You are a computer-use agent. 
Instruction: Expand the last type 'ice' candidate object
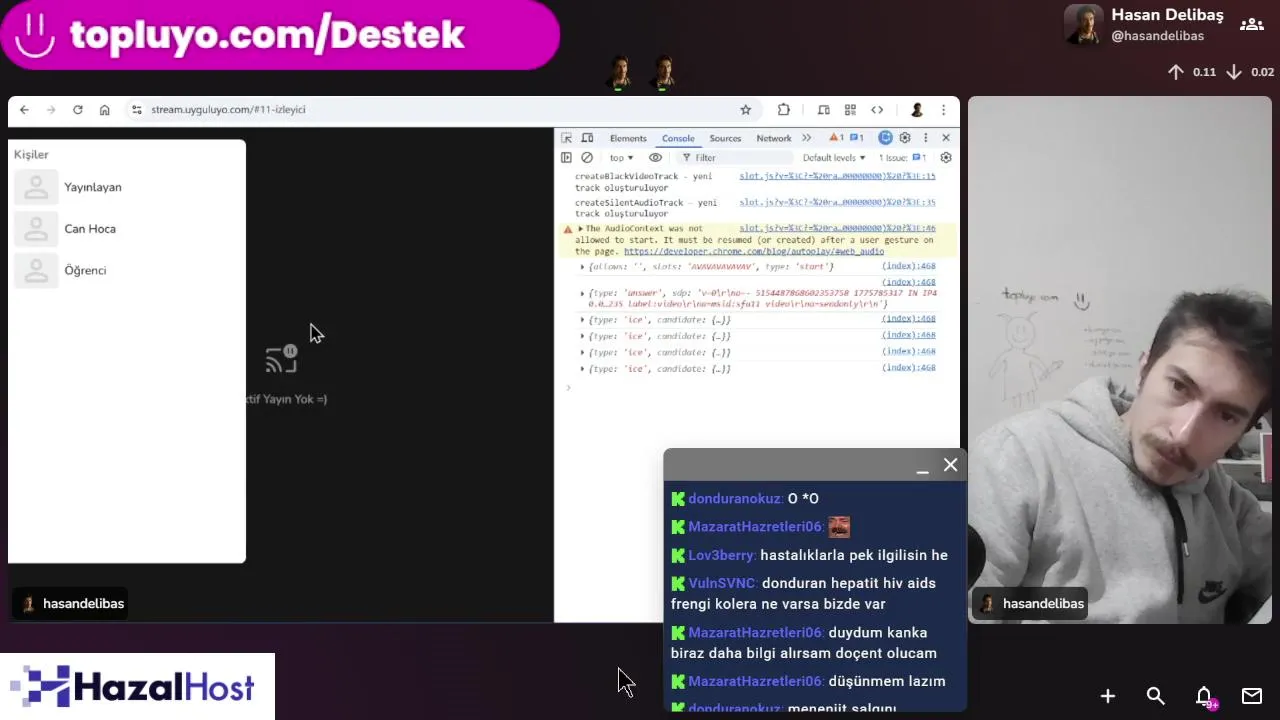[583, 369]
